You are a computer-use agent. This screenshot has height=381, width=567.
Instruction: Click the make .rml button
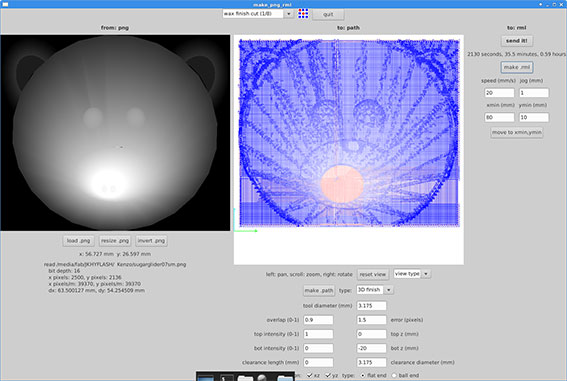click(x=517, y=67)
